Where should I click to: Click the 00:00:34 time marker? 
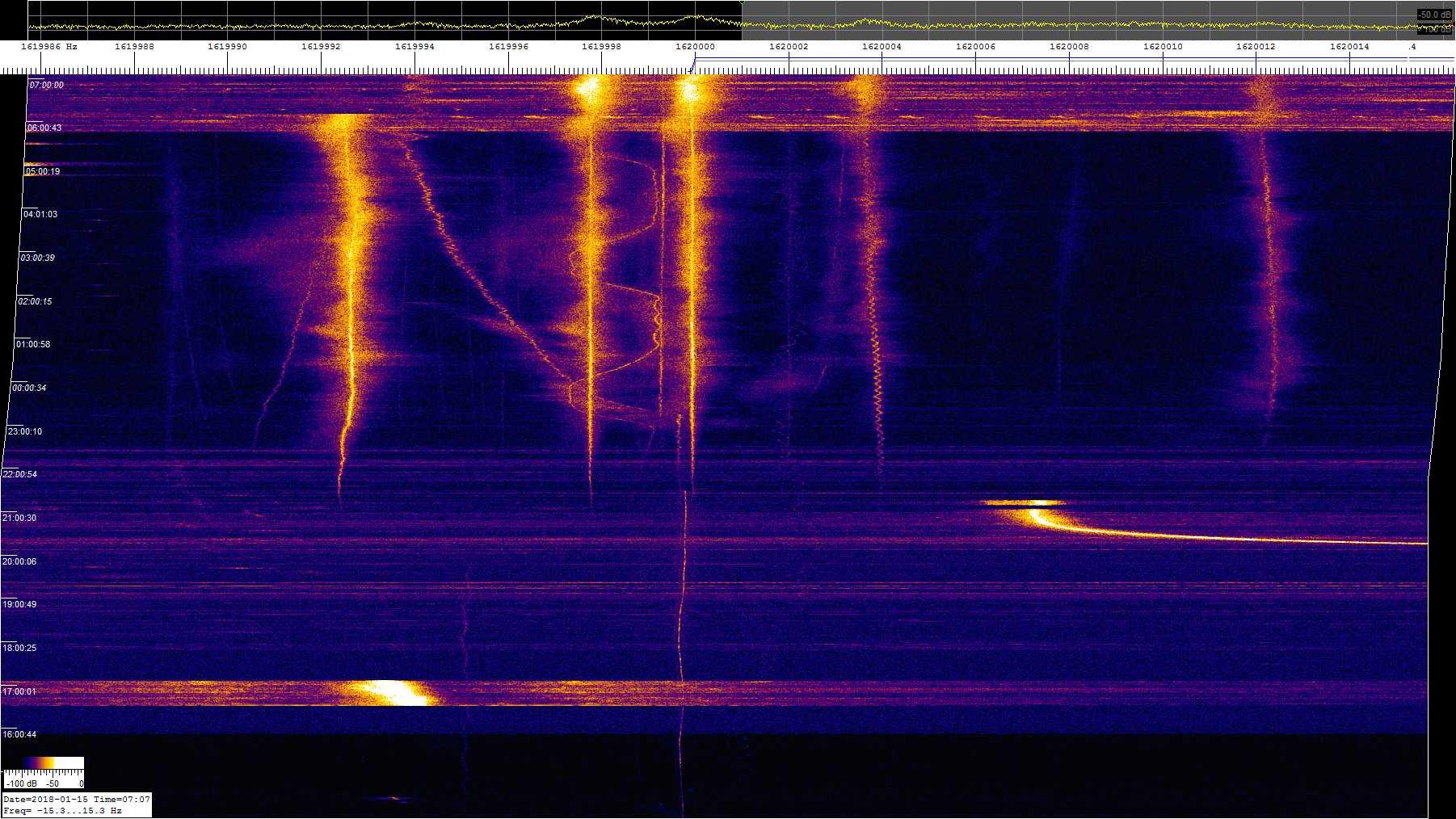(29, 388)
